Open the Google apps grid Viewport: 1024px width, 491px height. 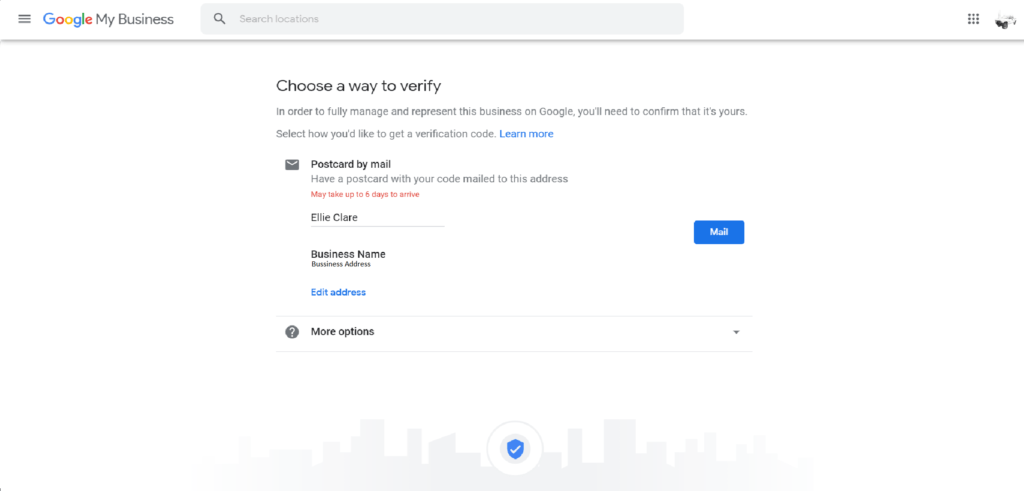(973, 19)
